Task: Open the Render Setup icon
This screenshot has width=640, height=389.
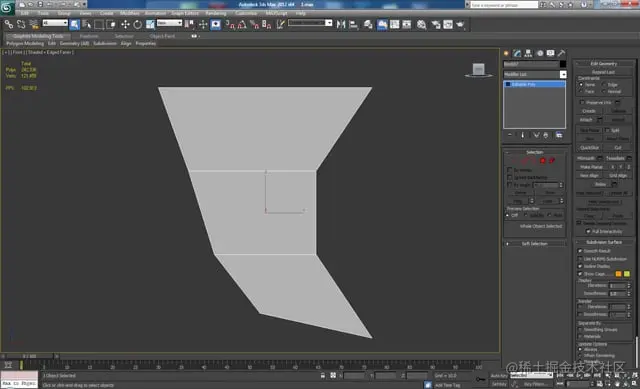Action: [436, 24]
